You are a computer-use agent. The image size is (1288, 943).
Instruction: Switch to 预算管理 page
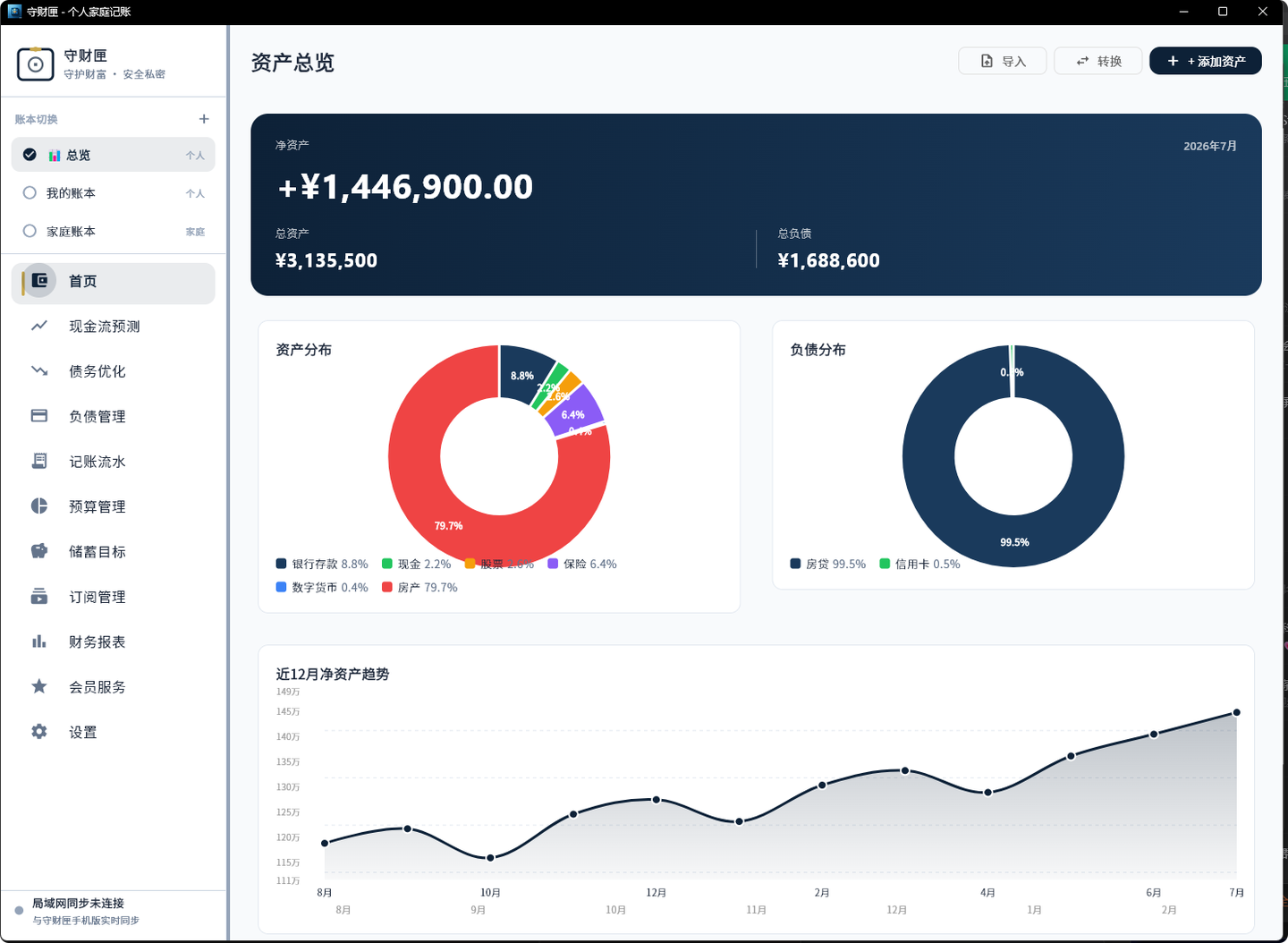[x=97, y=506]
